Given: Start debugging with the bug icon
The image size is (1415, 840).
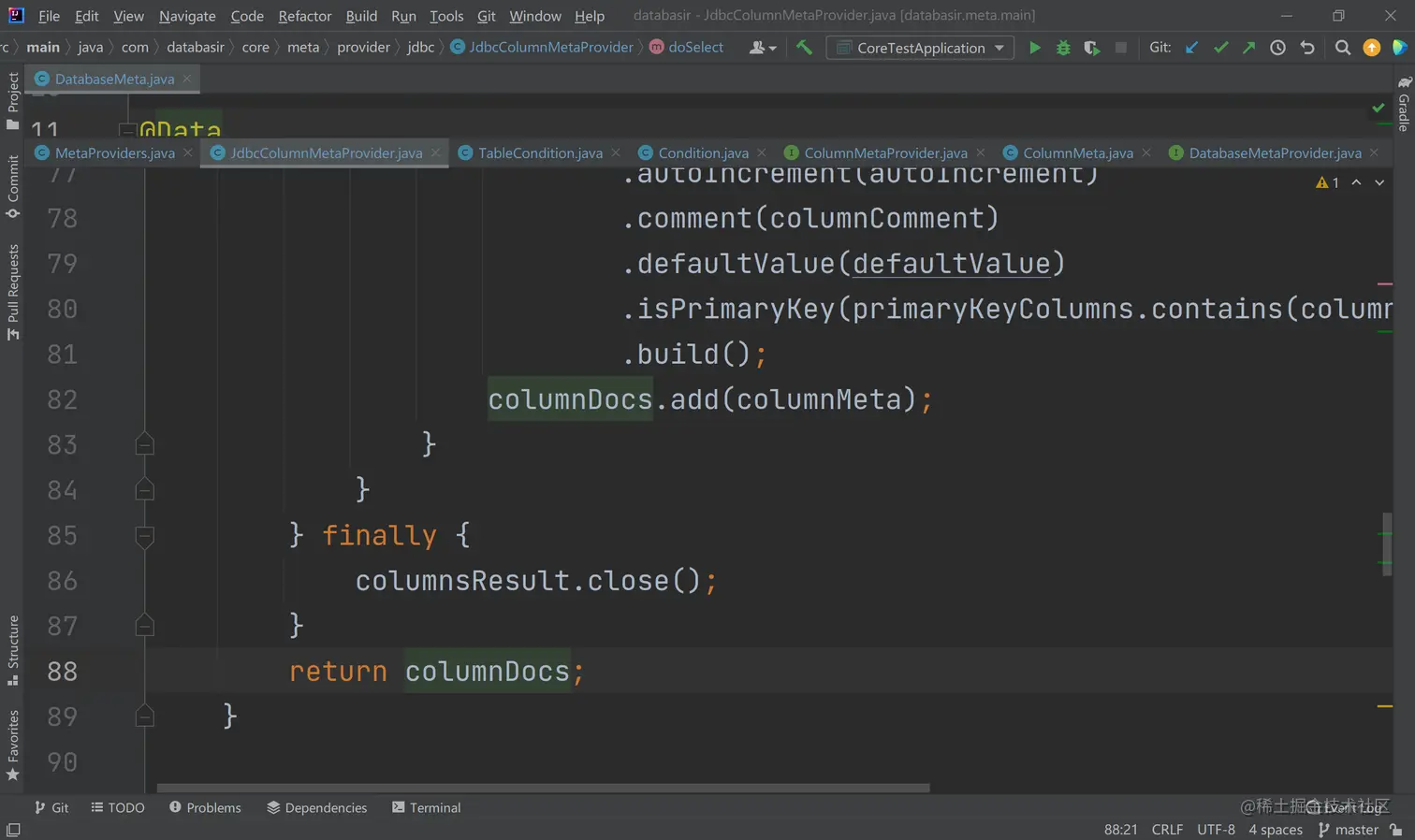Looking at the screenshot, I should [1063, 48].
